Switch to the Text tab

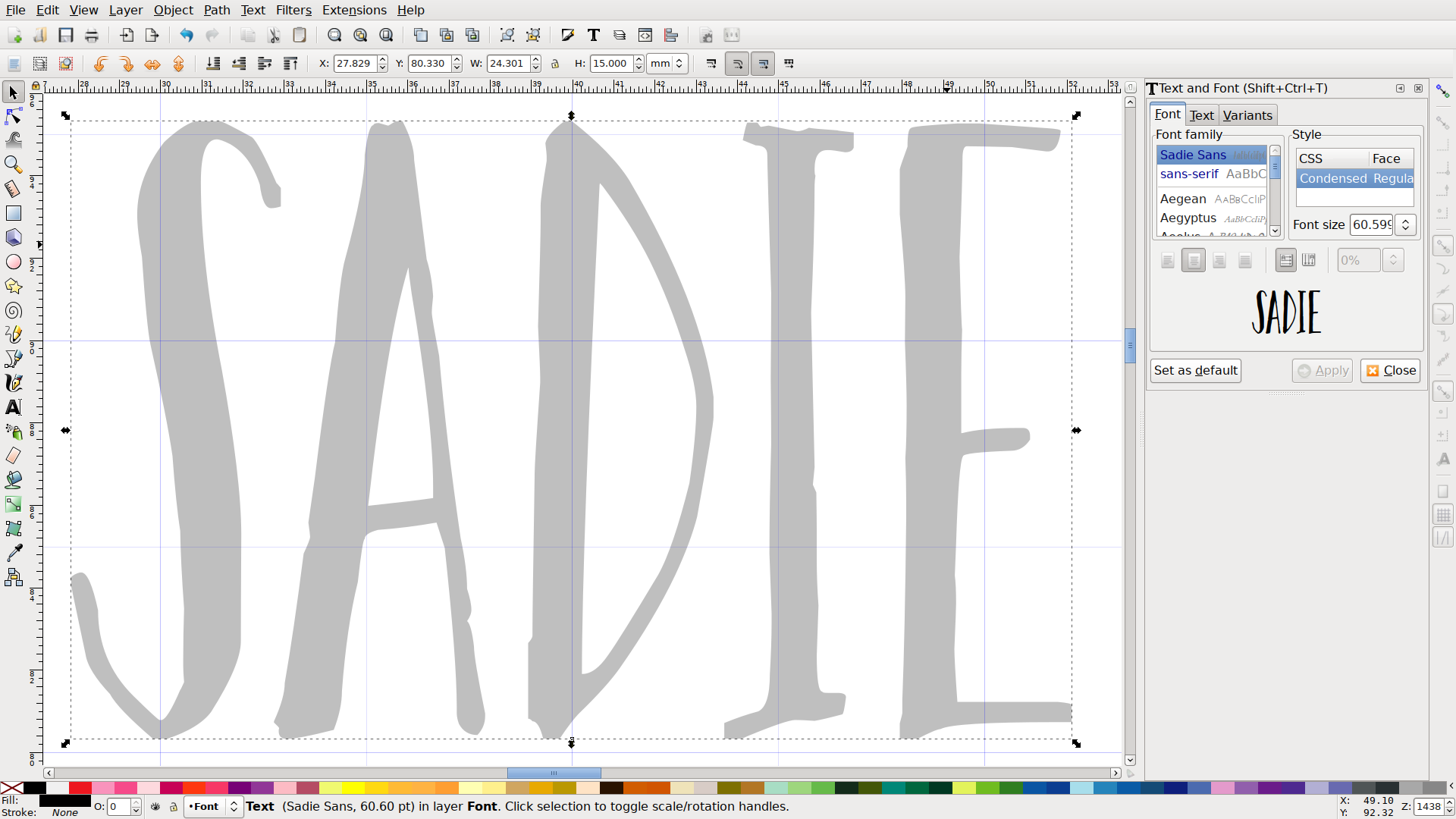tap(1201, 115)
